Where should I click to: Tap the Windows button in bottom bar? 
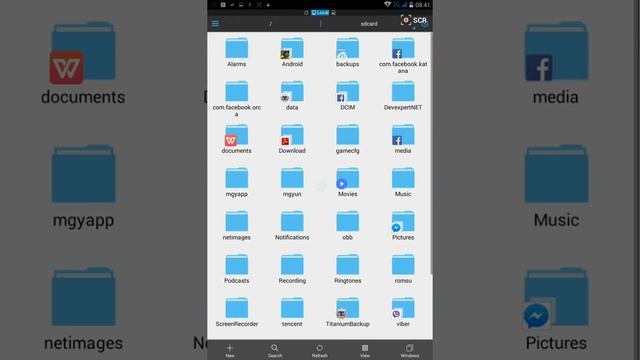[409, 350]
